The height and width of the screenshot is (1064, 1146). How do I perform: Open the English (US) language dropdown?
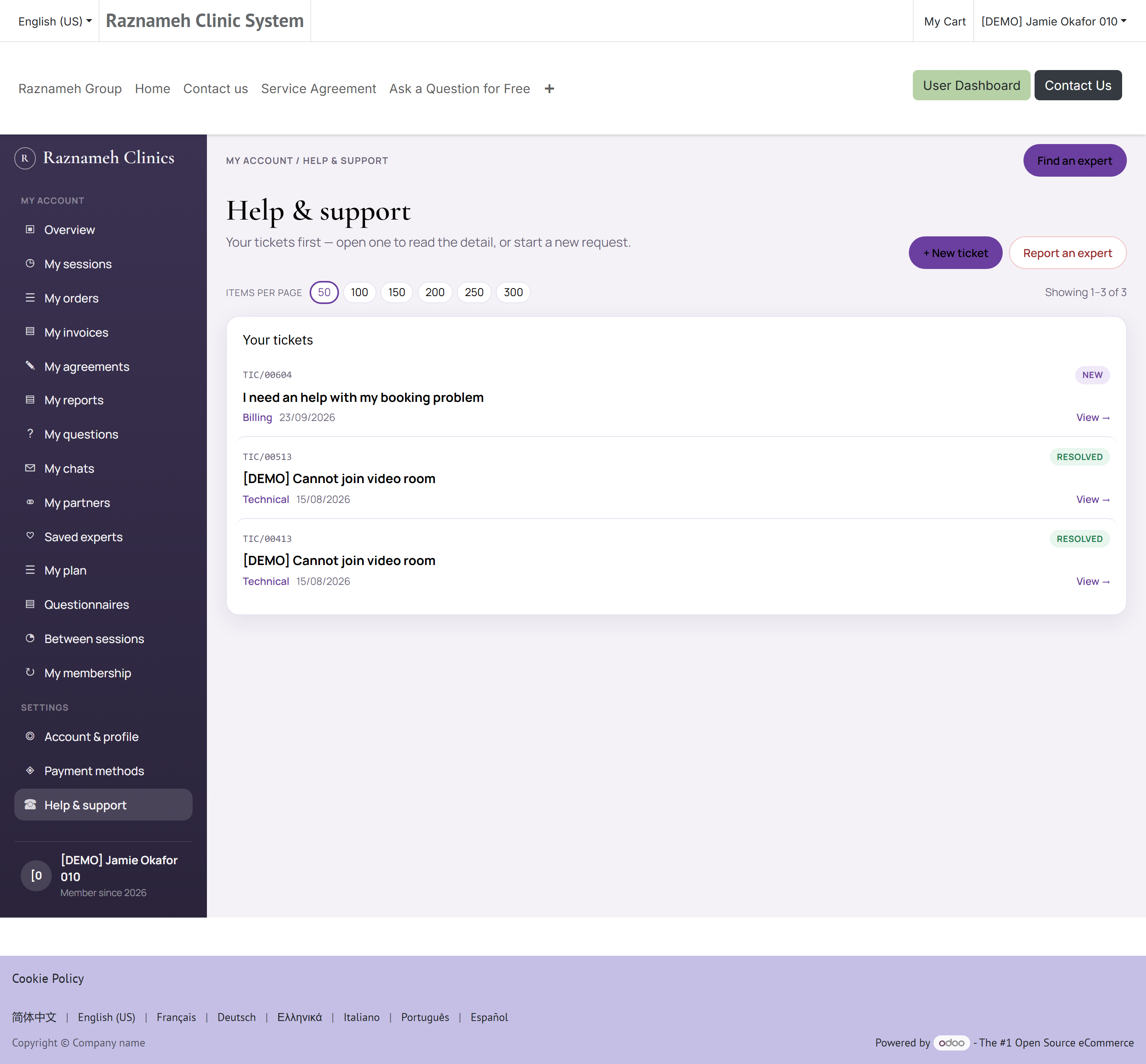pyautogui.click(x=55, y=21)
